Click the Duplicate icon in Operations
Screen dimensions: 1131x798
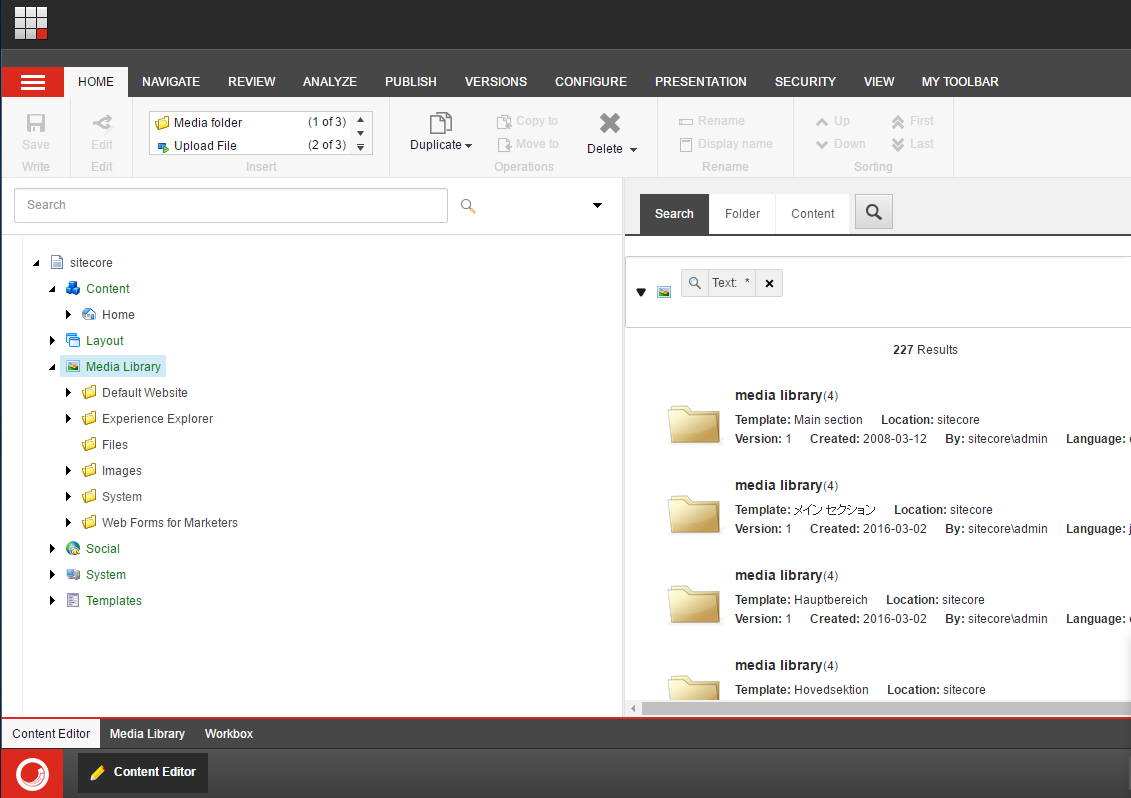[x=440, y=123]
